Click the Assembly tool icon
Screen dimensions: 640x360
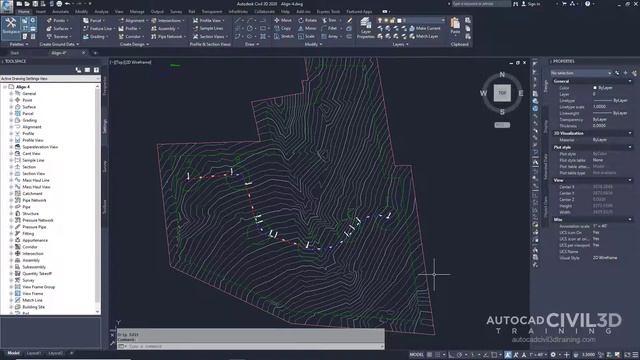point(153,29)
